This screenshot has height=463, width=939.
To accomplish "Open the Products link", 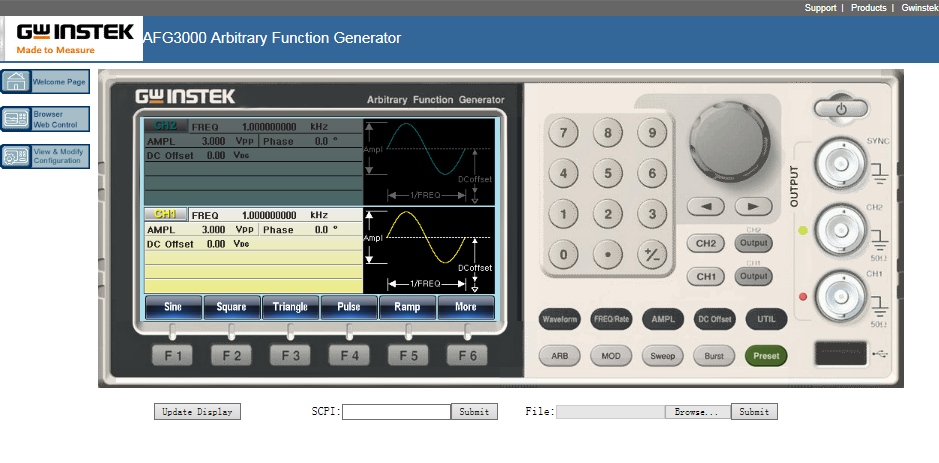I will pos(868,8).
